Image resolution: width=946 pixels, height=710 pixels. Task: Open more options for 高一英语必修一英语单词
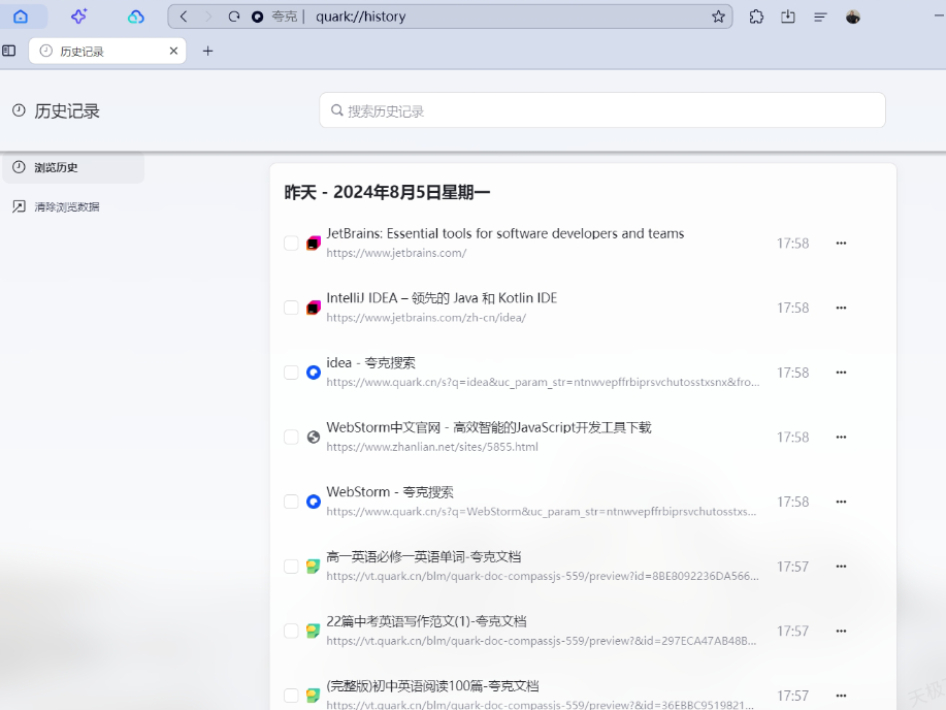(841, 566)
